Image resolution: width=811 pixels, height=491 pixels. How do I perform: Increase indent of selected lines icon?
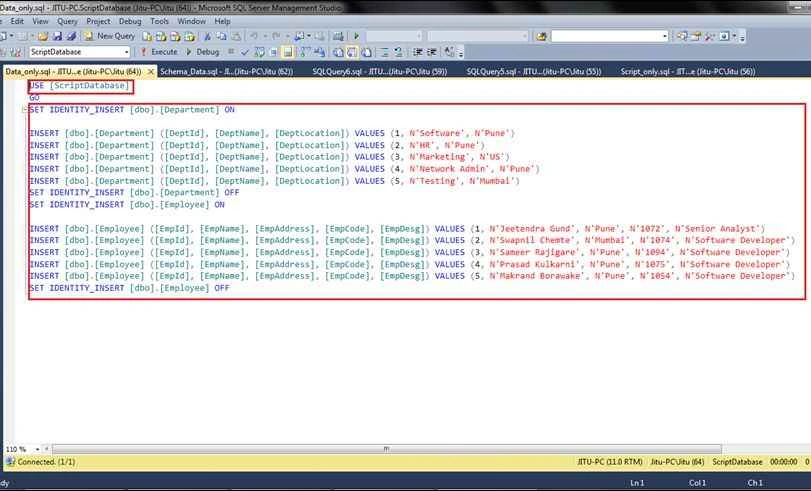coord(431,52)
